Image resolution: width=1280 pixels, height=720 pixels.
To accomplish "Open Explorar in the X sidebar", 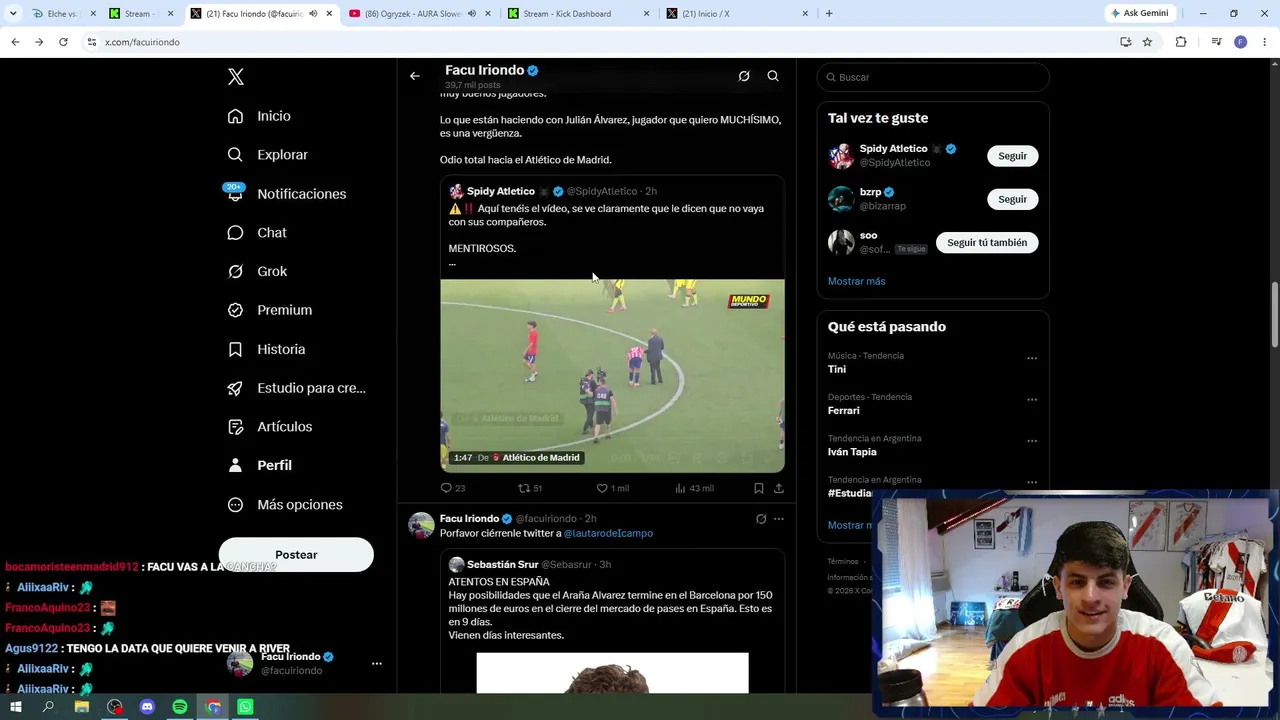I will (267, 155).
